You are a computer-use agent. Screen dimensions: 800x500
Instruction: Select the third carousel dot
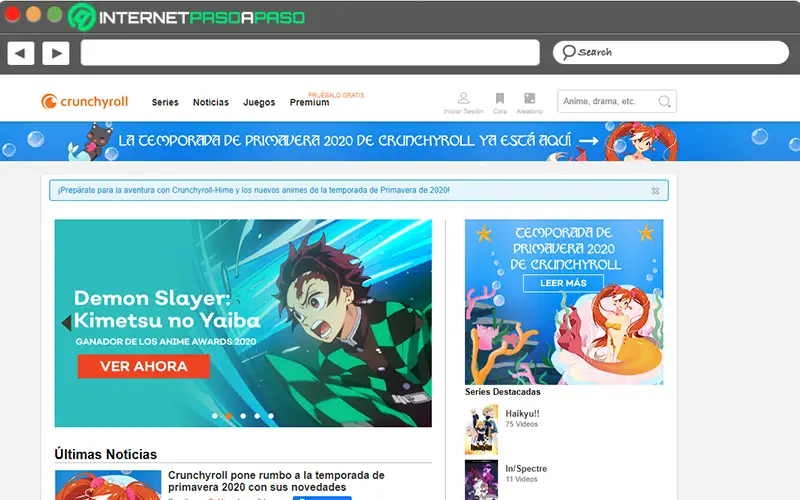tap(243, 416)
